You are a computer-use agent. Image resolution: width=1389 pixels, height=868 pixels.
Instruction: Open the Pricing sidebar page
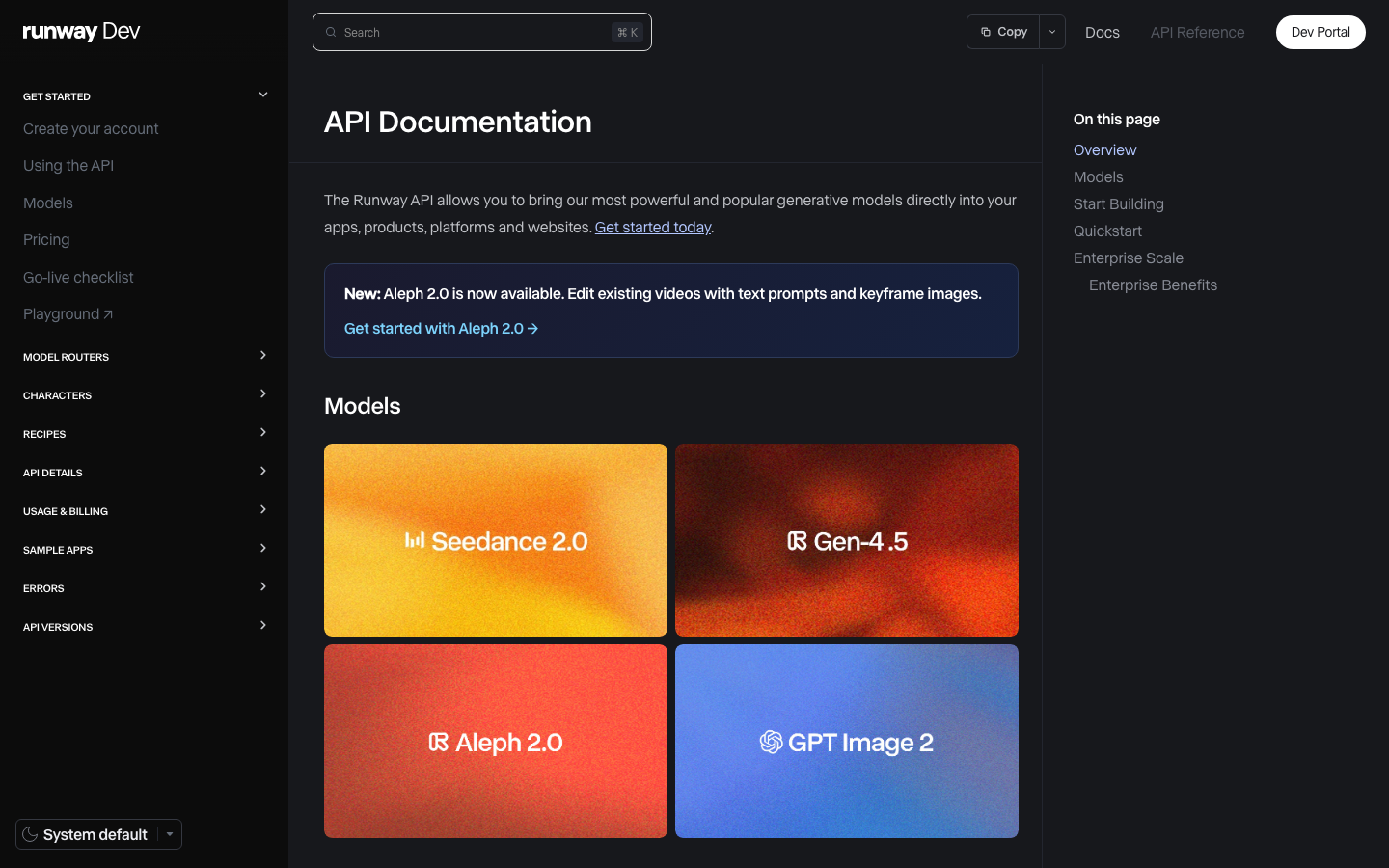46,239
